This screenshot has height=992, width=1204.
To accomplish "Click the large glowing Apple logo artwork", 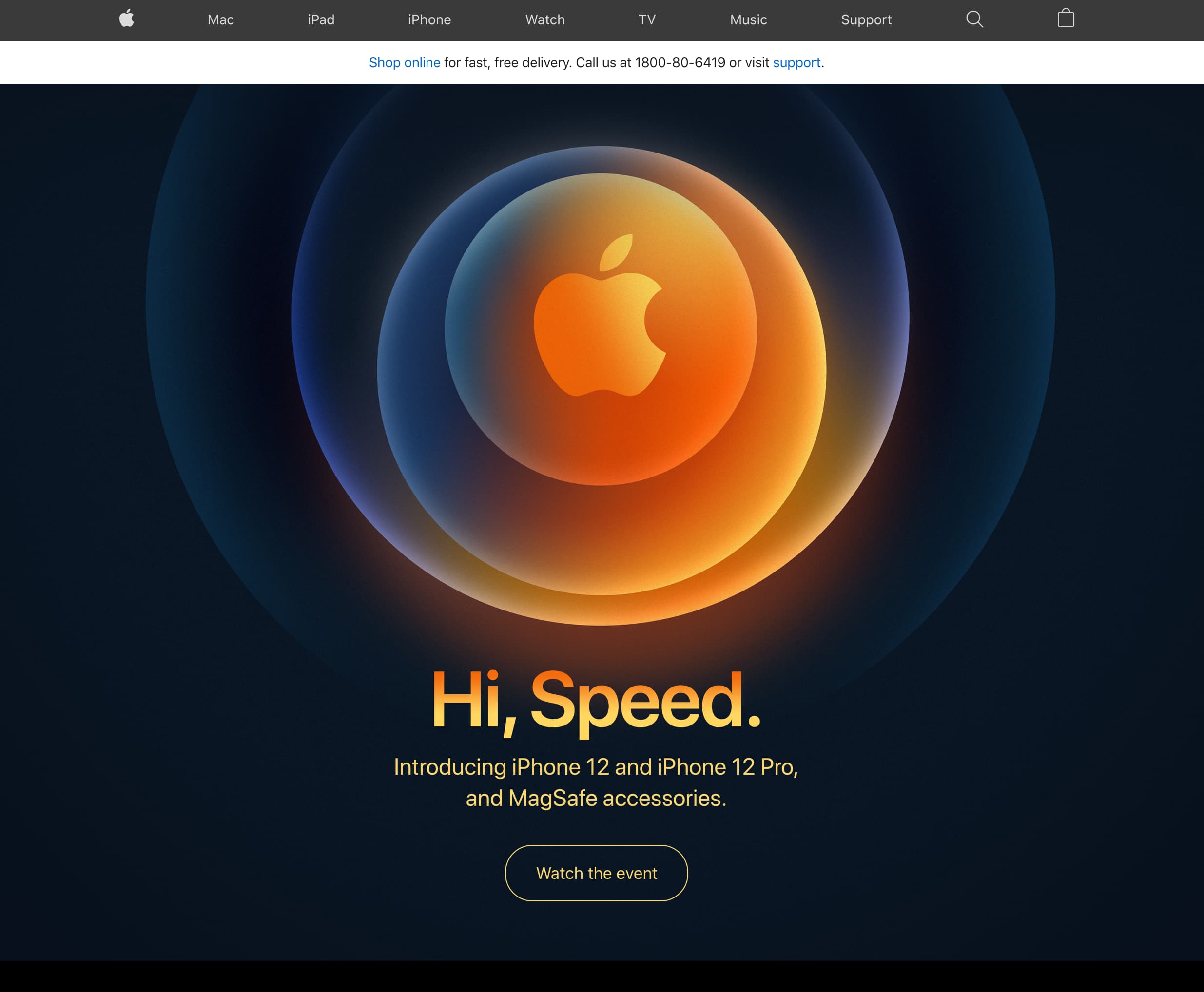I will (x=600, y=315).
